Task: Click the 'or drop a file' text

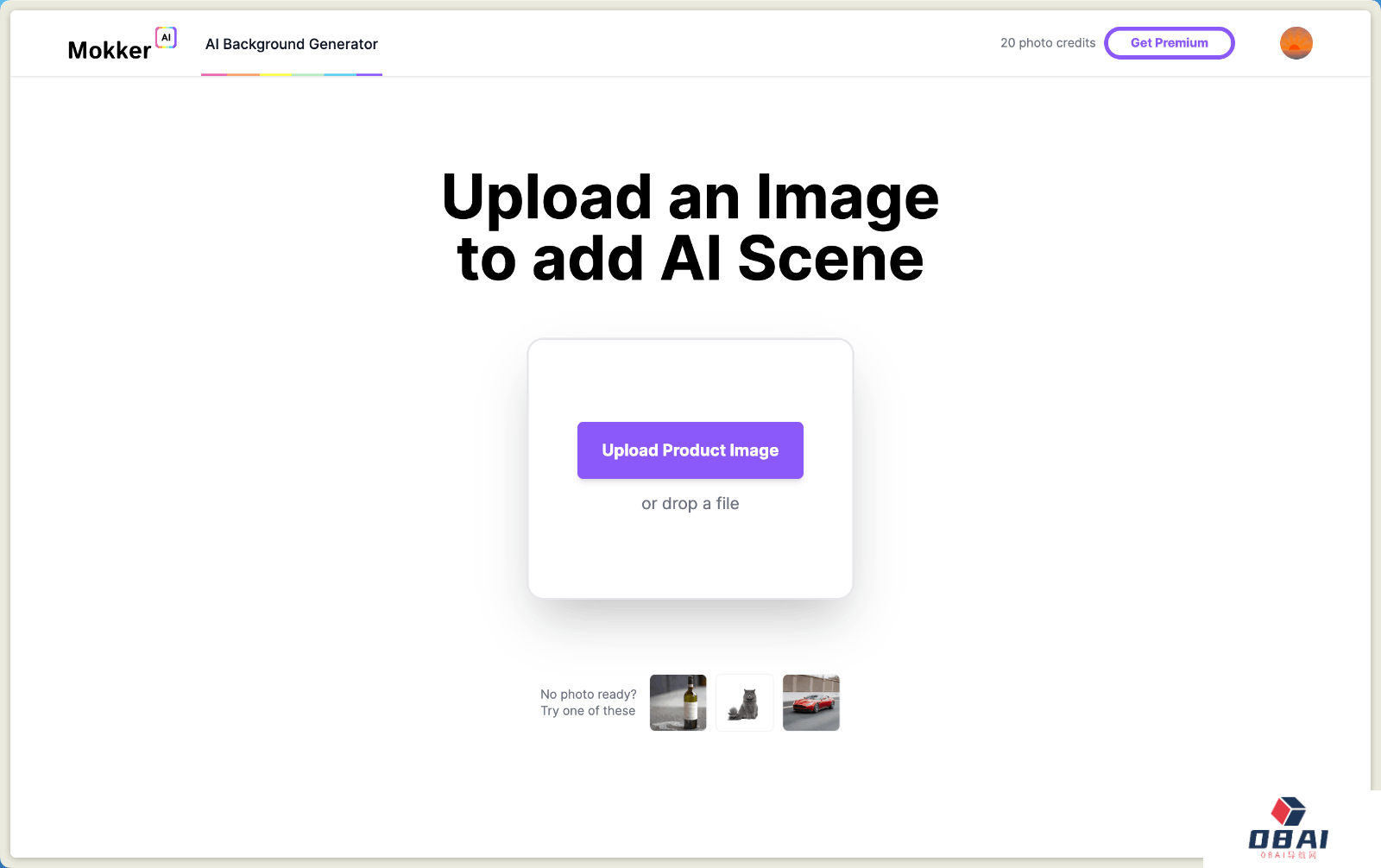Action: 690,504
